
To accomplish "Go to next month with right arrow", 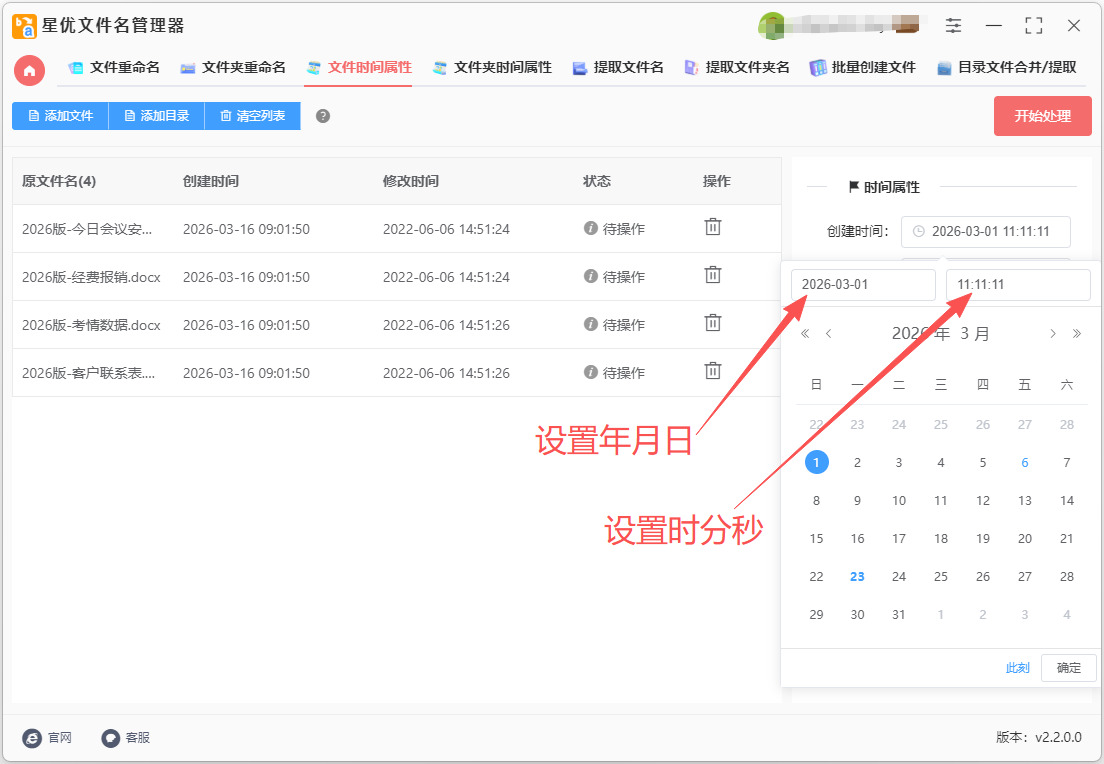I will 1053,334.
